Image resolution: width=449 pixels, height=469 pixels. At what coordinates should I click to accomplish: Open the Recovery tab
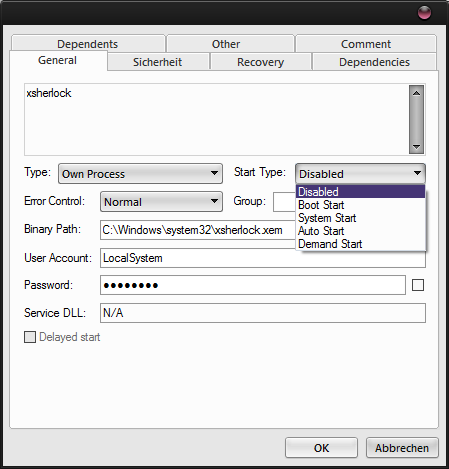pos(261,62)
